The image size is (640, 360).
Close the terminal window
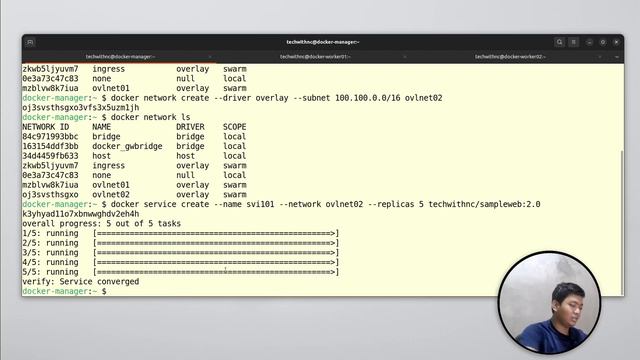[616, 42]
